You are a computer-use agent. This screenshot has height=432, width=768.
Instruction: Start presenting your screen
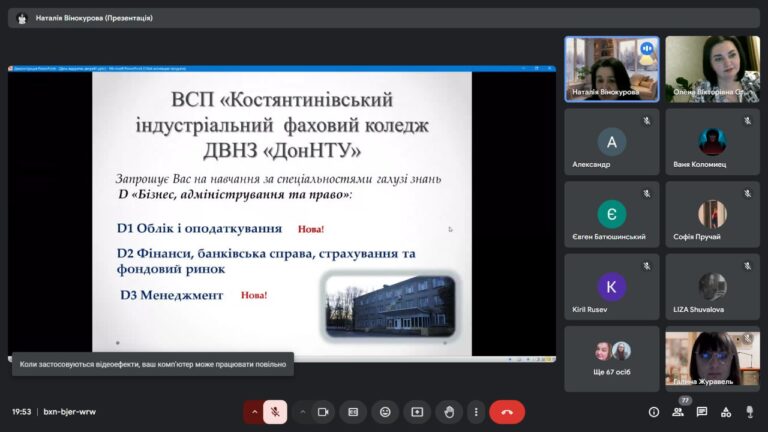pos(417,412)
